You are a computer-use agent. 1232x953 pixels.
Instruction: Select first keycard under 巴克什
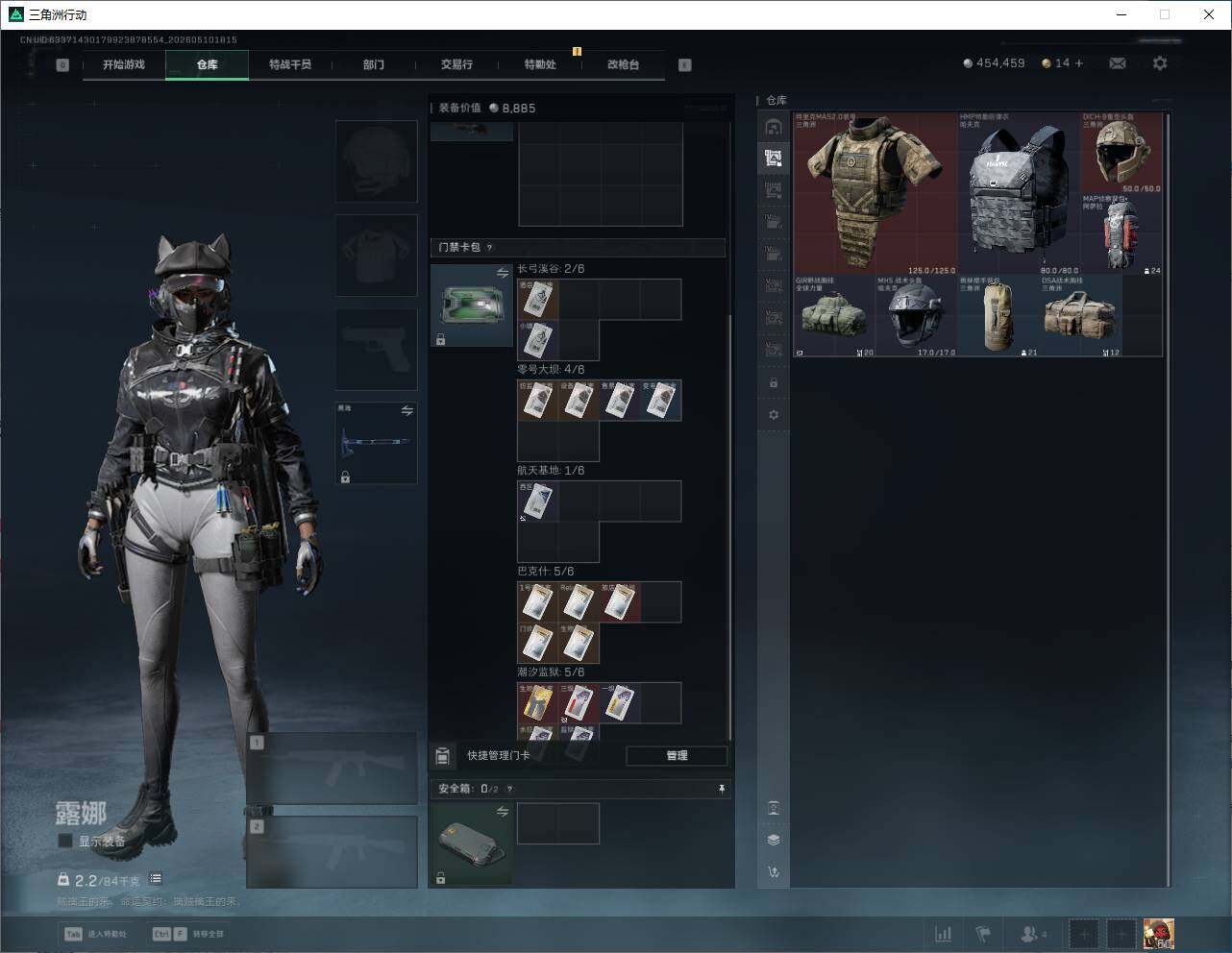tap(538, 602)
